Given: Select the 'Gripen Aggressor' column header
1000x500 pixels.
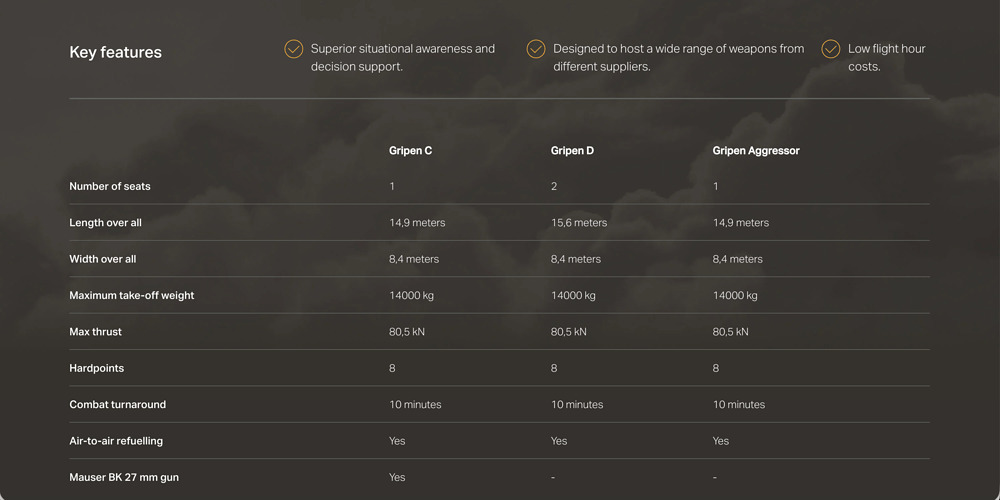Looking at the screenshot, I should (756, 151).
